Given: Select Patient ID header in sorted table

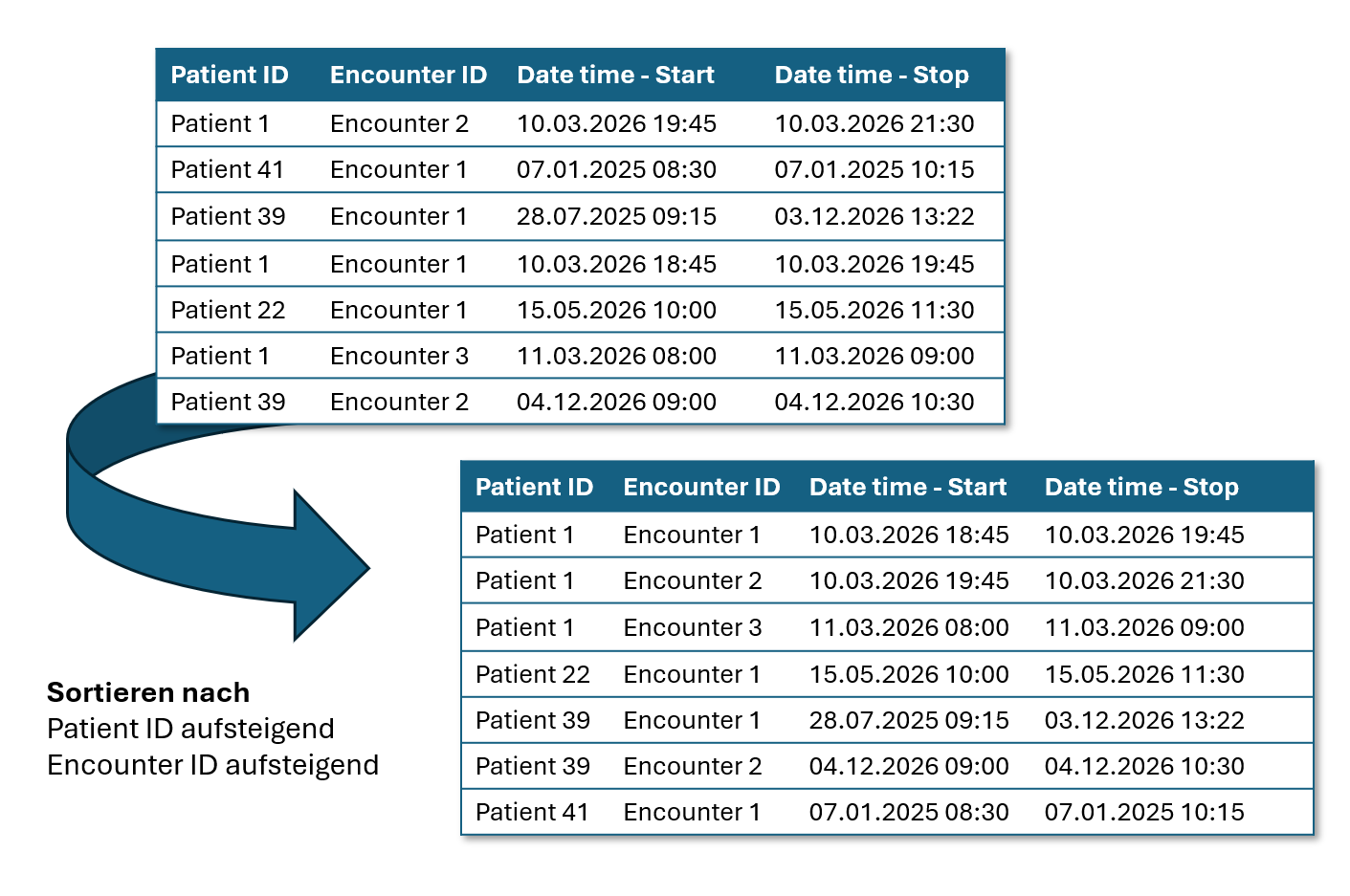Looking at the screenshot, I should pos(534,488).
